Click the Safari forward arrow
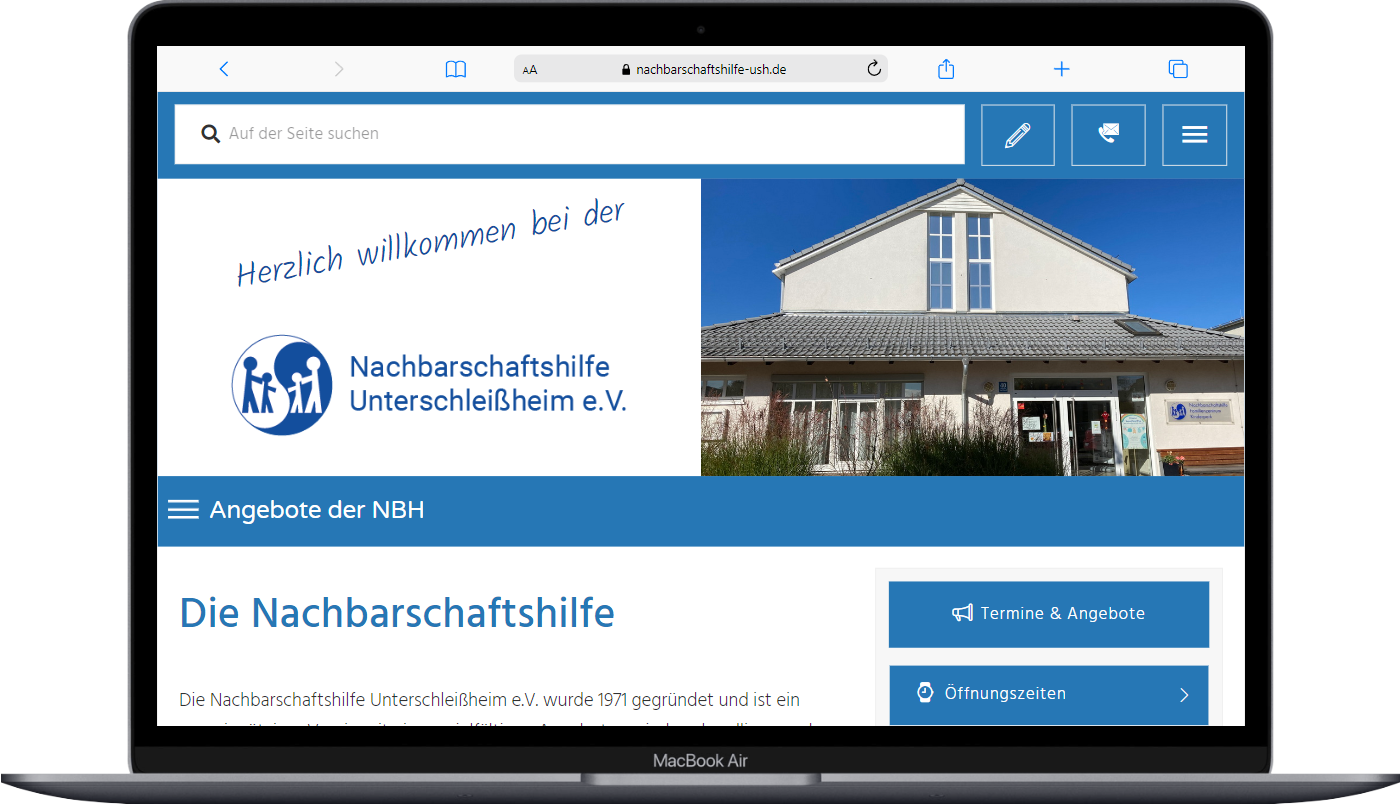Image resolution: width=1400 pixels, height=804 pixels. pyautogui.click(x=339, y=69)
